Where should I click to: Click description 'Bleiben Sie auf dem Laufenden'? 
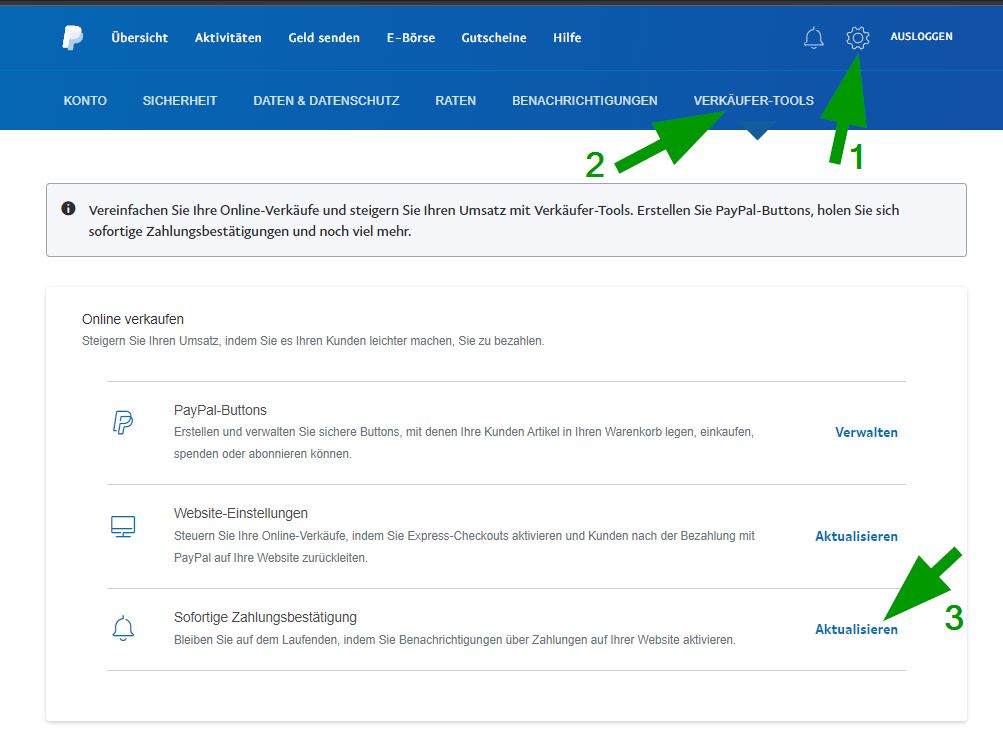click(257, 640)
